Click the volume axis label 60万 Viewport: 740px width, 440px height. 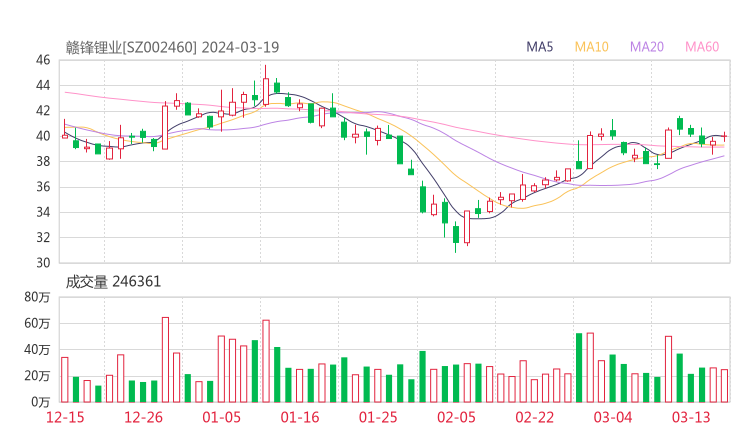pos(37,323)
